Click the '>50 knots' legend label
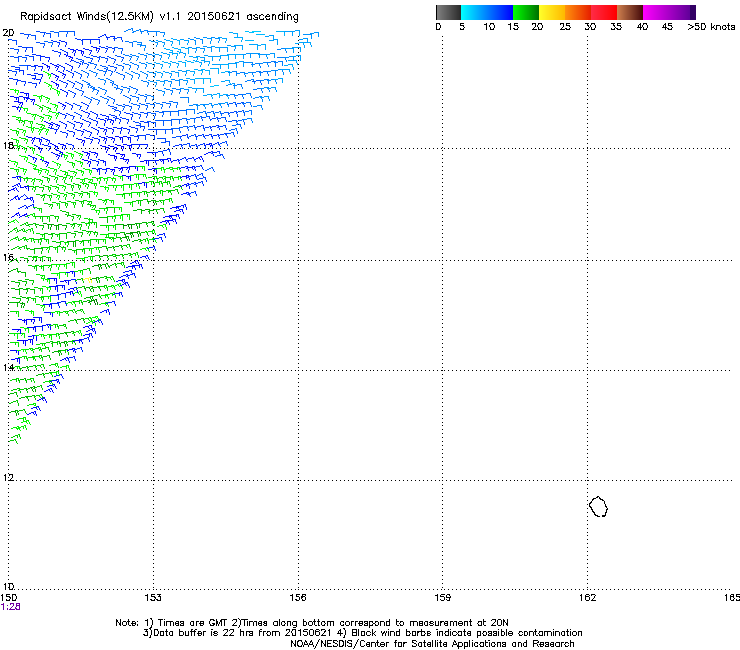 (711, 27)
